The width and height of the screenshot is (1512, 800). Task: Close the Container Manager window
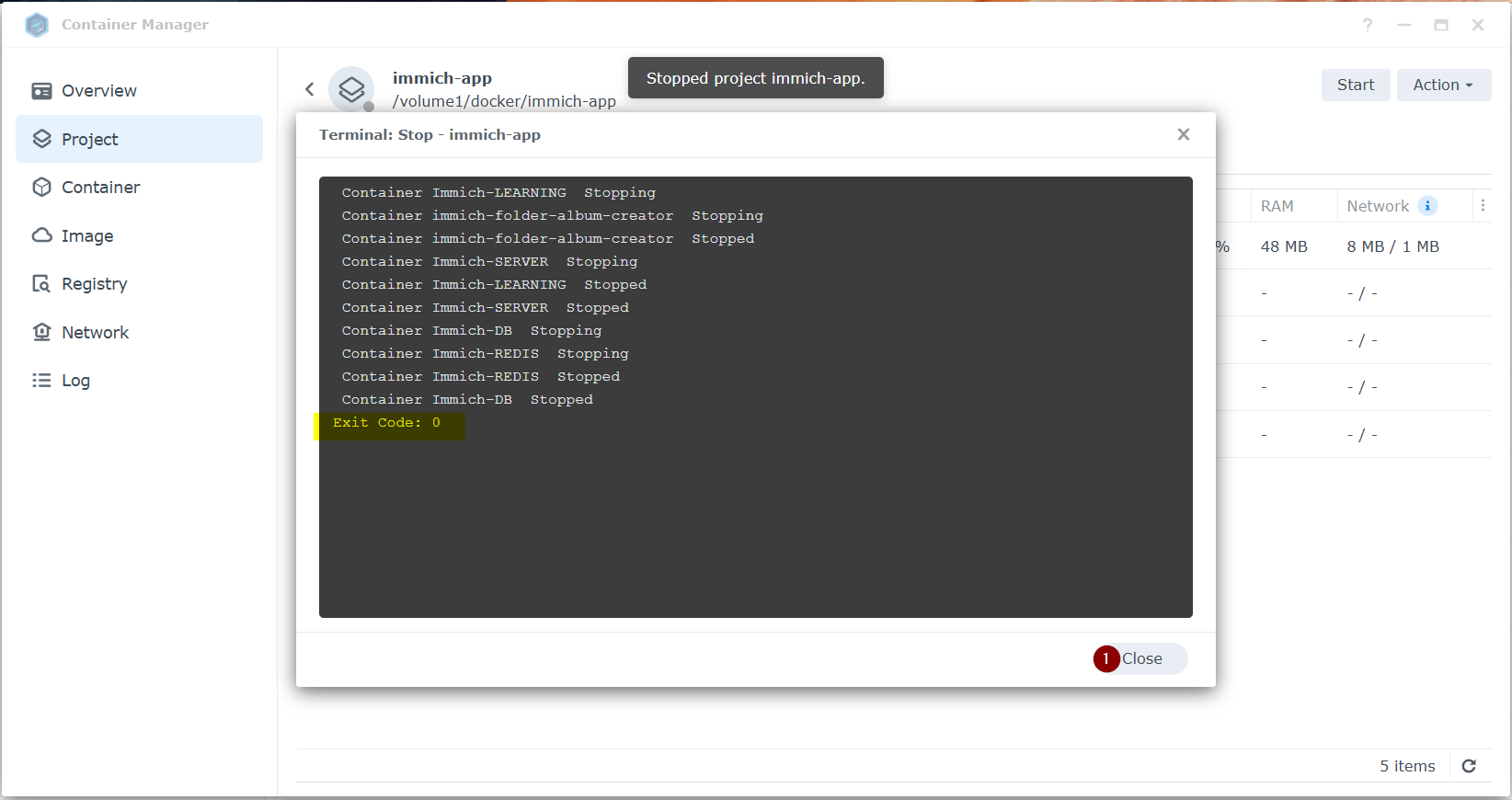[x=1478, y=25]
